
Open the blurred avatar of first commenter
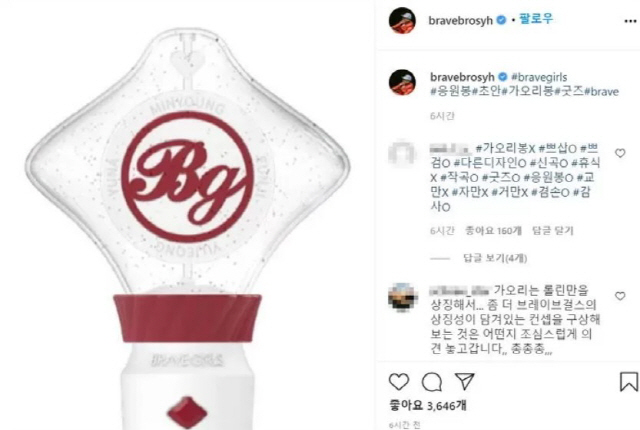(x=402, y=153)
